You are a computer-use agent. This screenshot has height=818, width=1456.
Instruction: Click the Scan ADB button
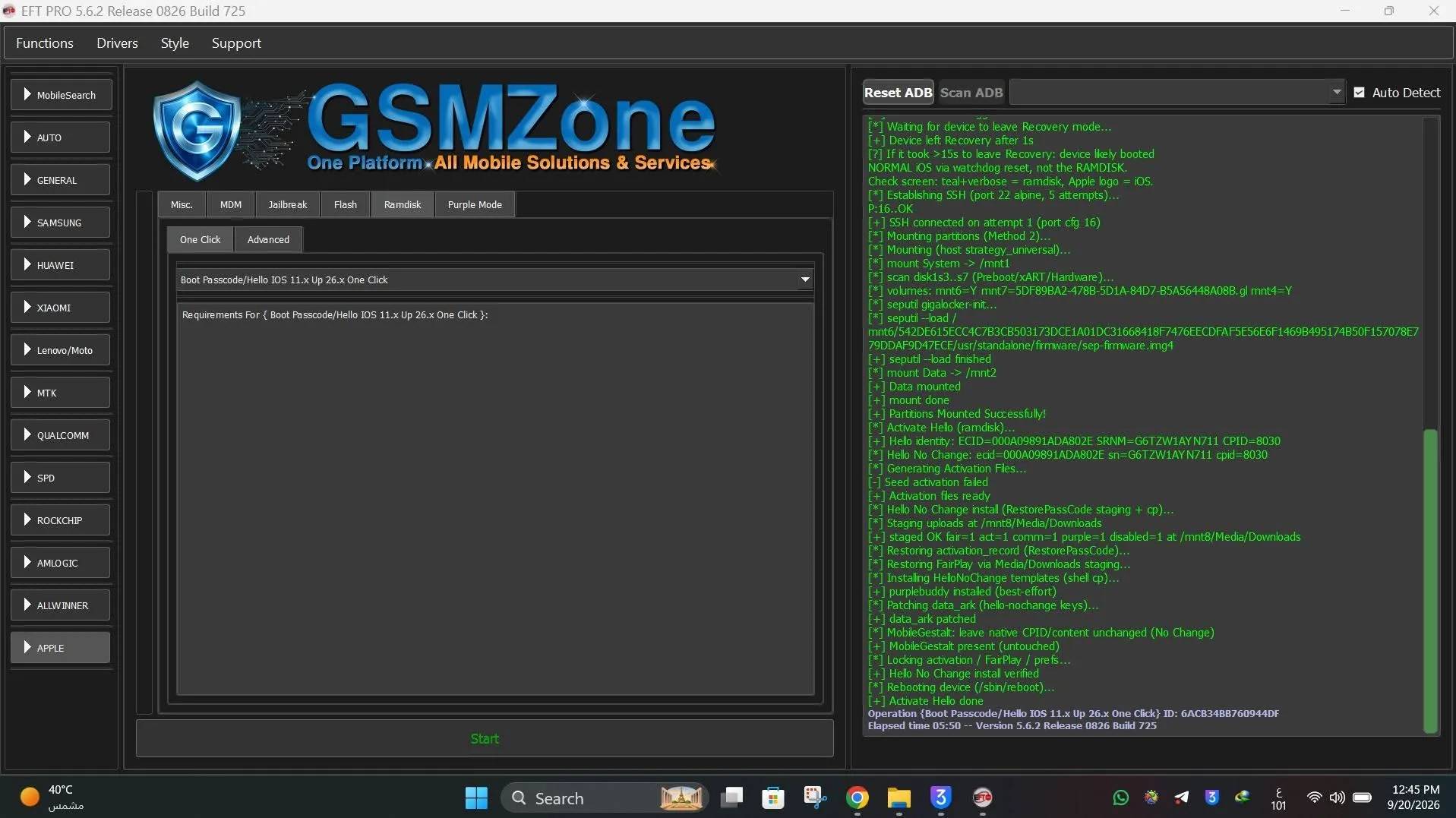pos(971,93)
